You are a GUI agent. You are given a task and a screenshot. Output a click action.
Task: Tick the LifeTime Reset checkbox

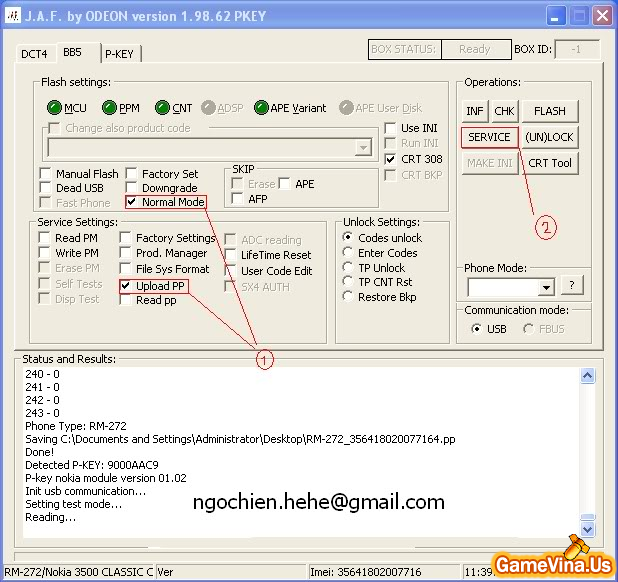pos(230,255)
